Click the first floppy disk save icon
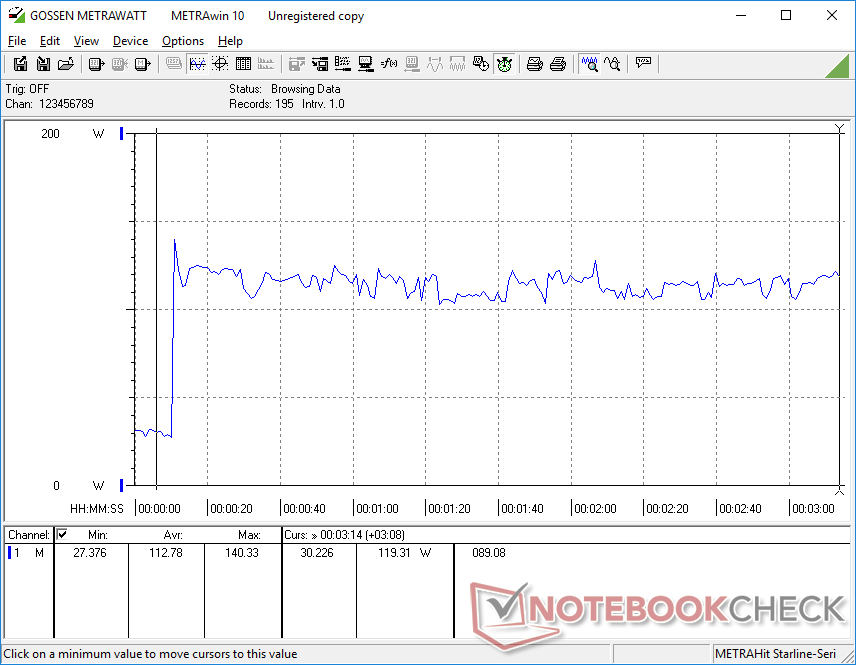The image size is (856, 665). pyautogui.click(x=20, y=64)
